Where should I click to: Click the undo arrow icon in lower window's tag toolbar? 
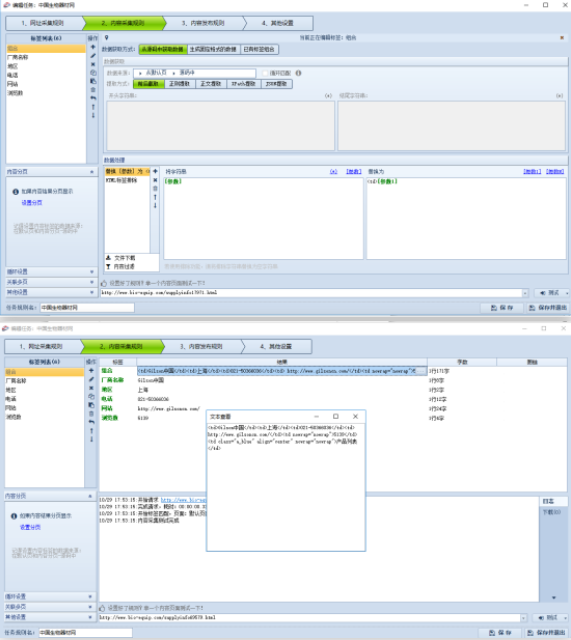(x=91, y=422)
